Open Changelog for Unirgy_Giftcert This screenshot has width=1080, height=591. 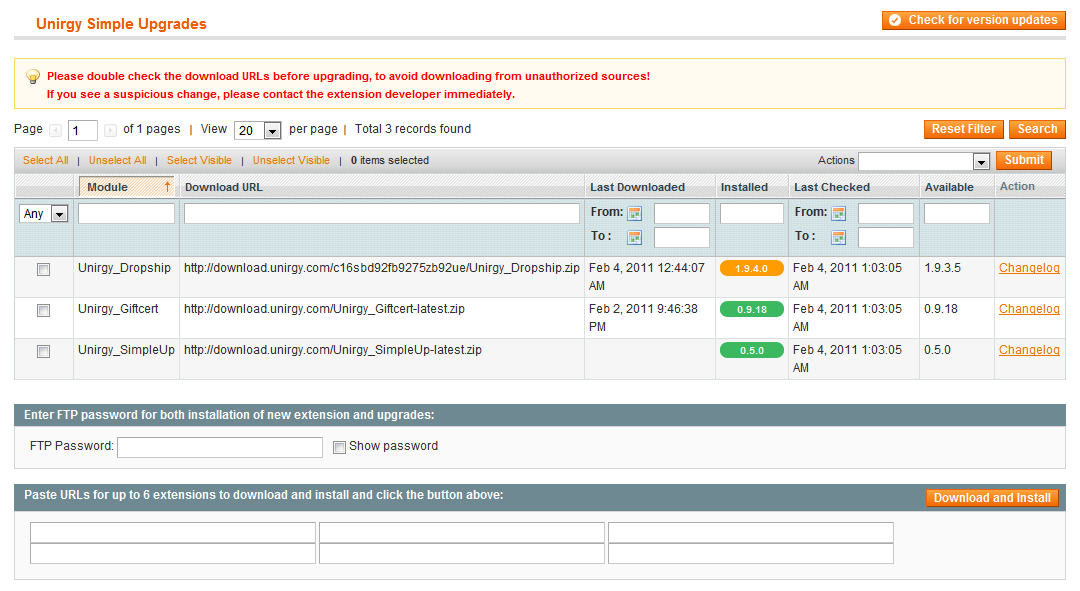pos(1029,309)
